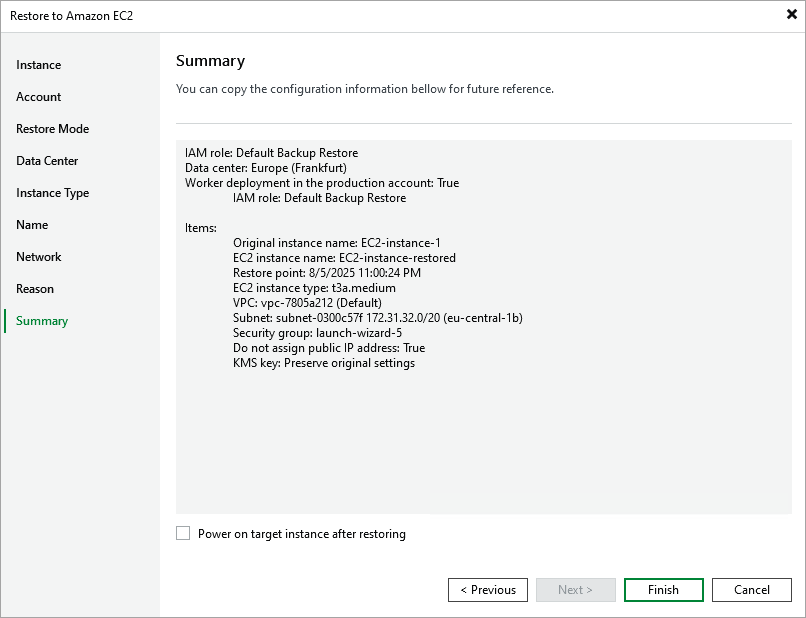
Task: Select the Summary step in sidebar
Action: tap(42, 321)
